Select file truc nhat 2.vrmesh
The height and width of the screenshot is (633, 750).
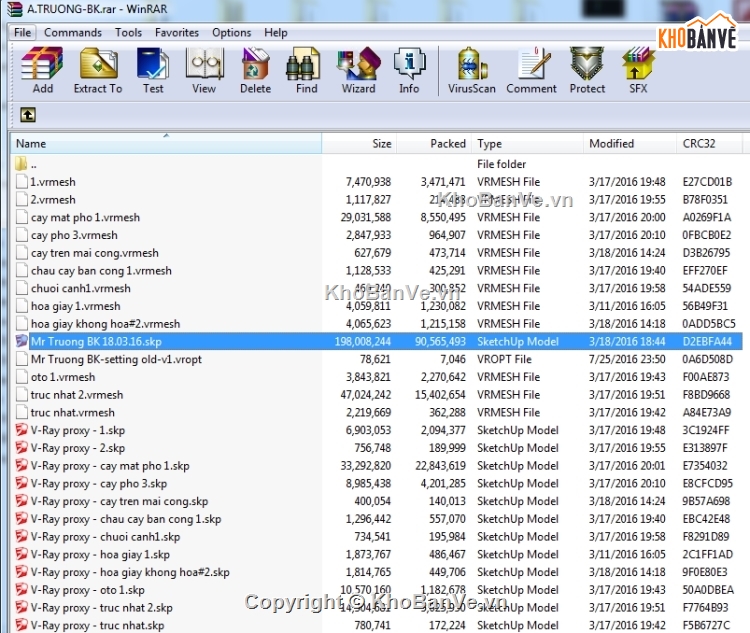point(77,395)
